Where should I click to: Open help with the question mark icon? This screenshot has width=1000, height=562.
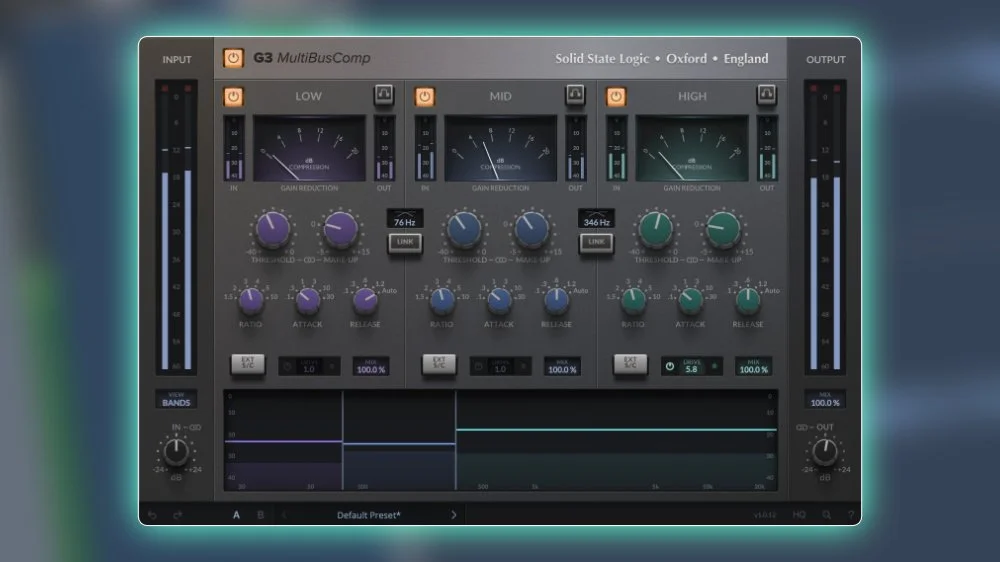click(851, 515)
